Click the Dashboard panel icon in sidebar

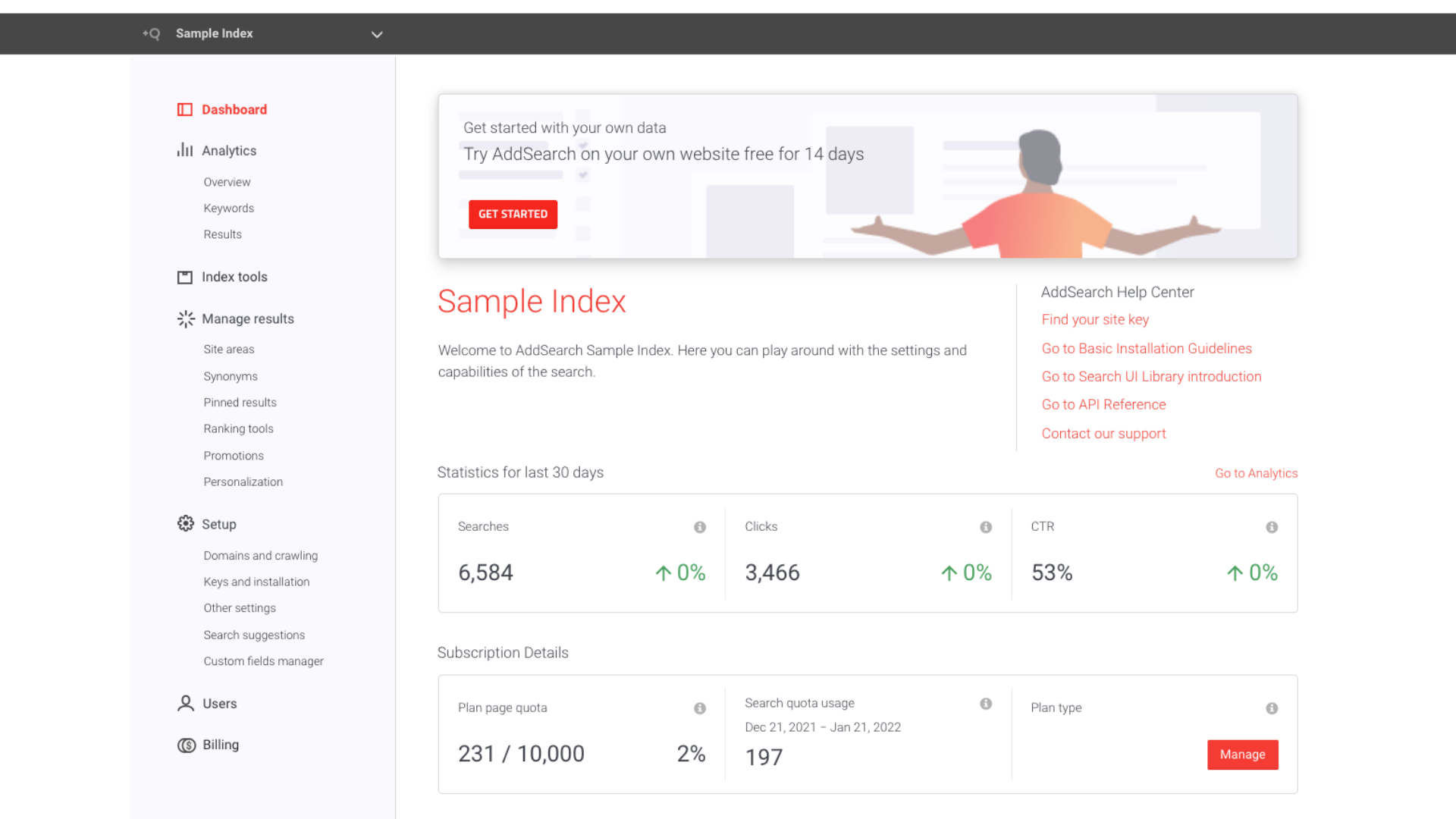(184, 110)
